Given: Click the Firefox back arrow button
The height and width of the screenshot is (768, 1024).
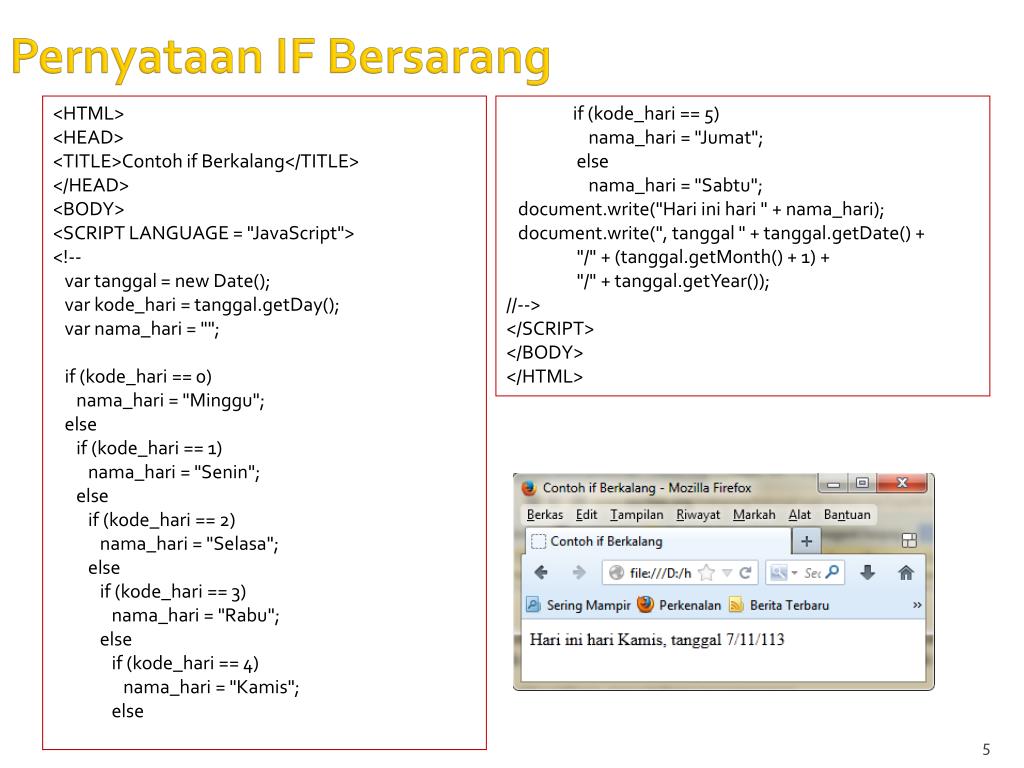Looking at the screenshot, I should point(541,573).
